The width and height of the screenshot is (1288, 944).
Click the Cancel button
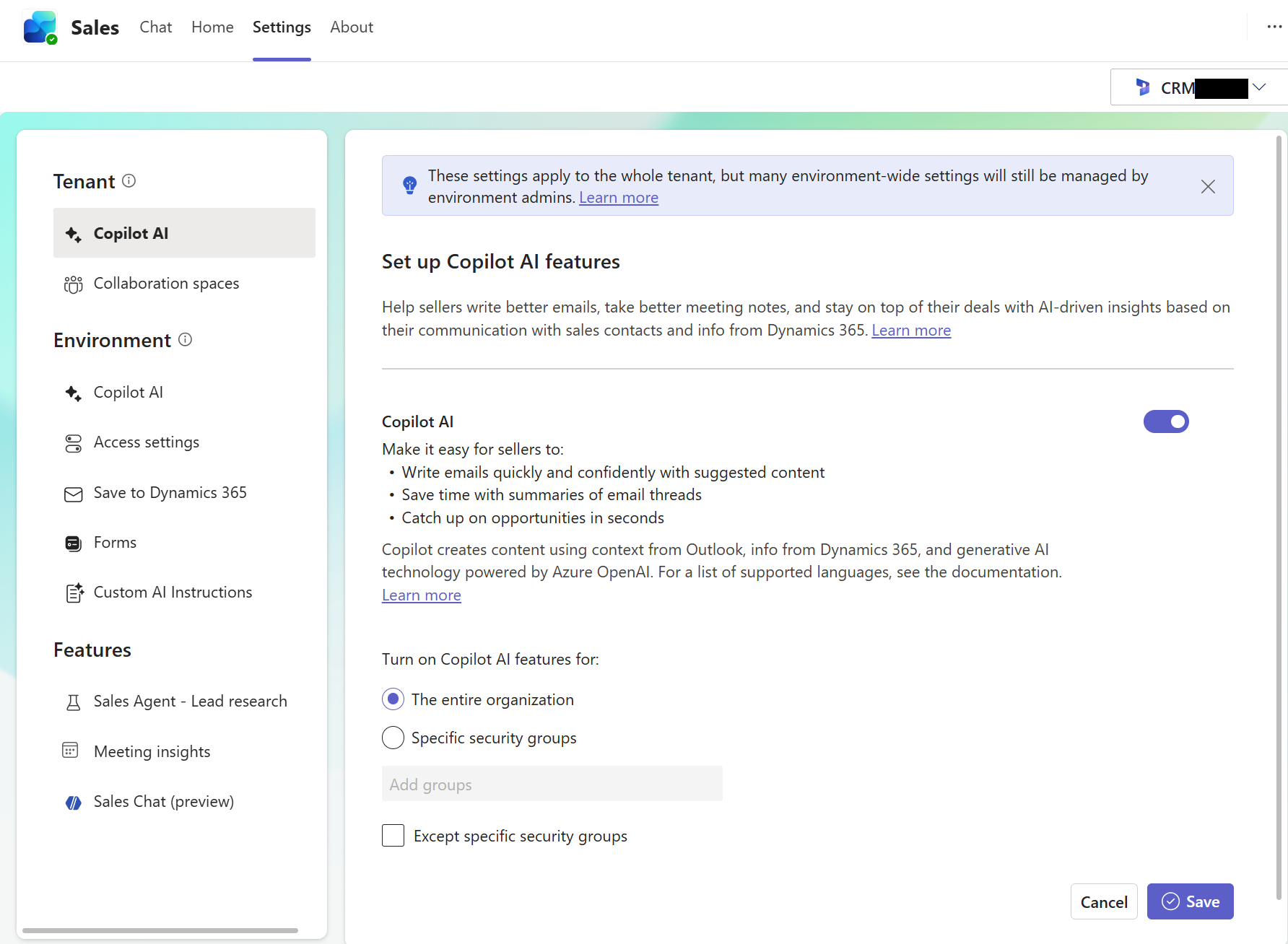point(1103,901)
